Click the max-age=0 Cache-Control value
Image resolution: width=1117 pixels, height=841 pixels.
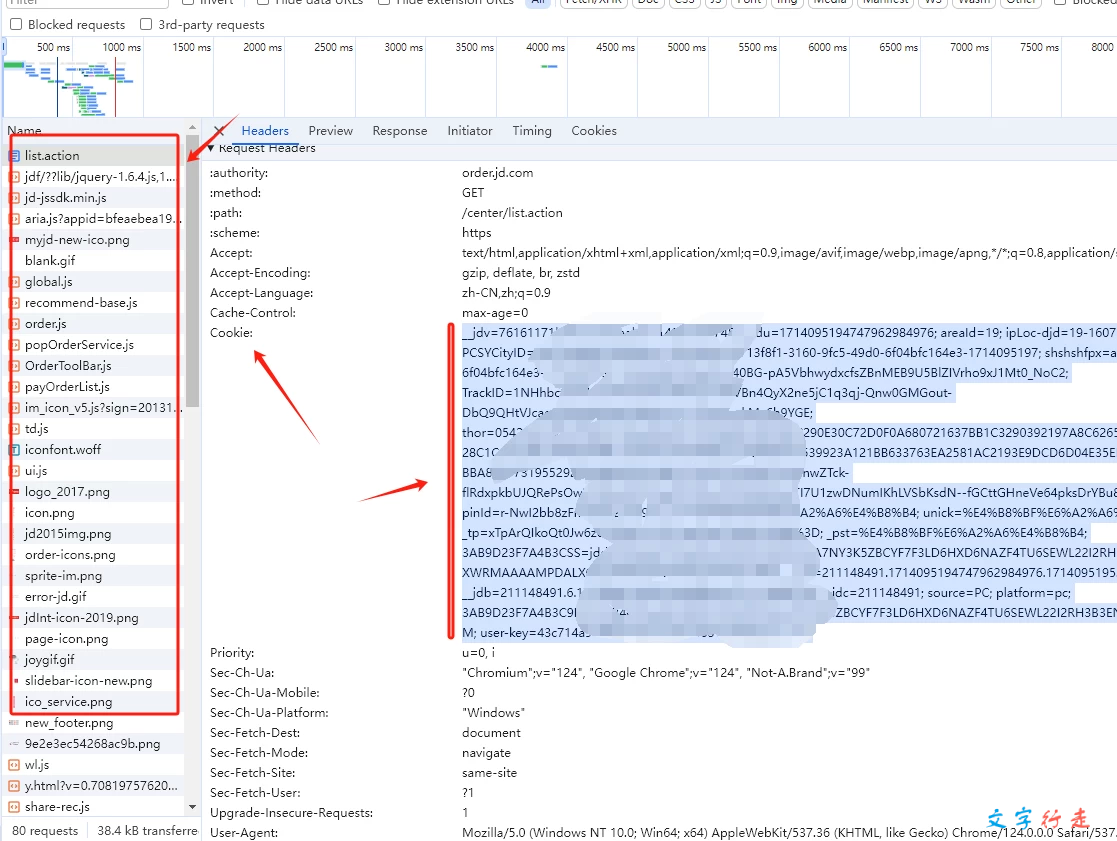coord(495,313)
